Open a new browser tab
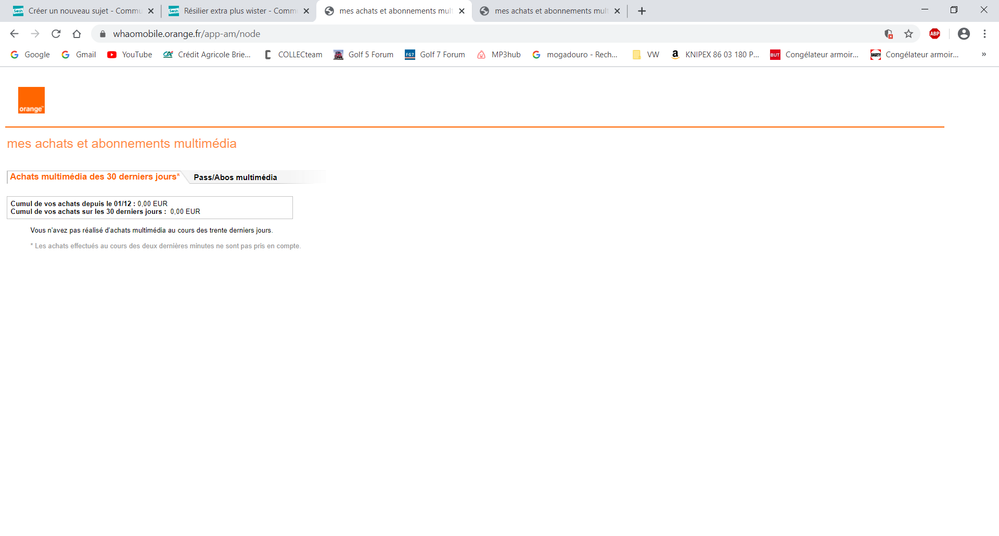The image size is (999, 536). (x=642, y=11)
